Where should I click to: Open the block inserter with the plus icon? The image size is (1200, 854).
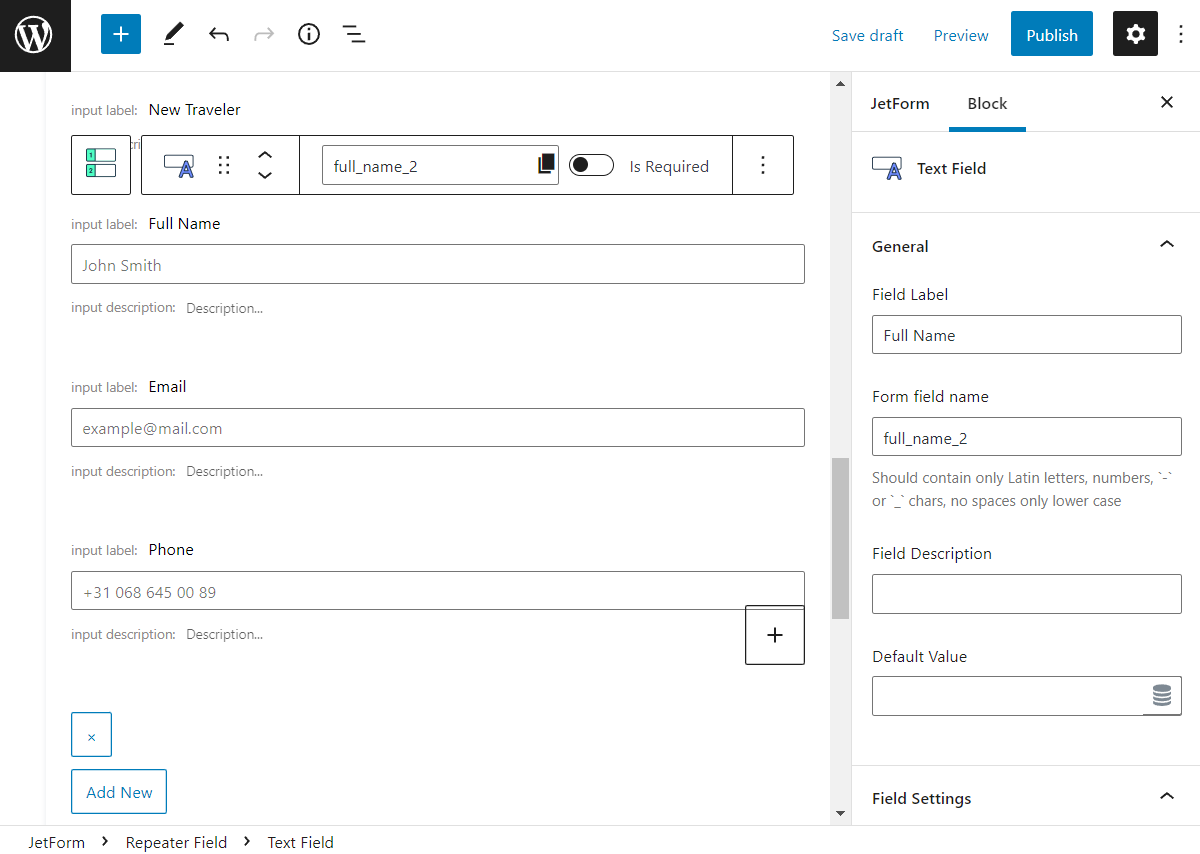click(120, 33)
